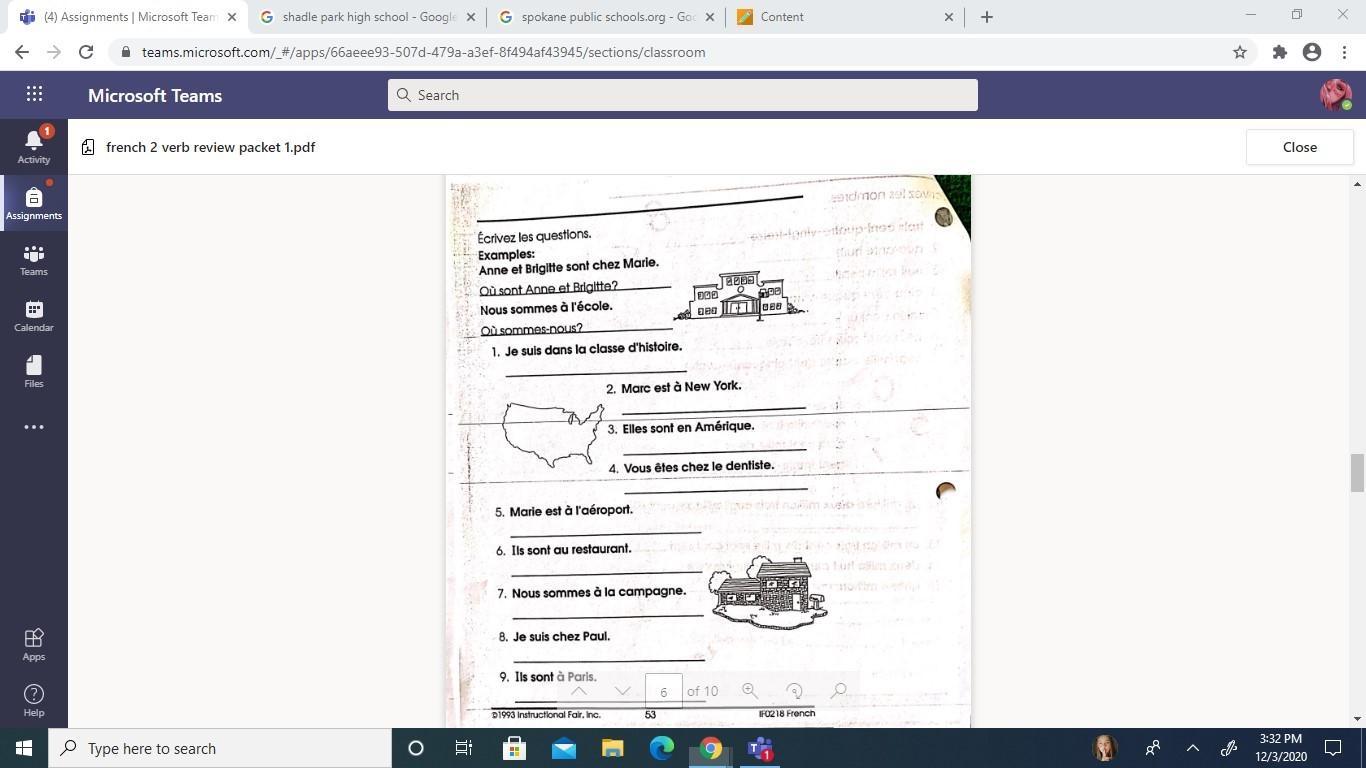Switch to the Content browser tab

click(x=844, y=17)
